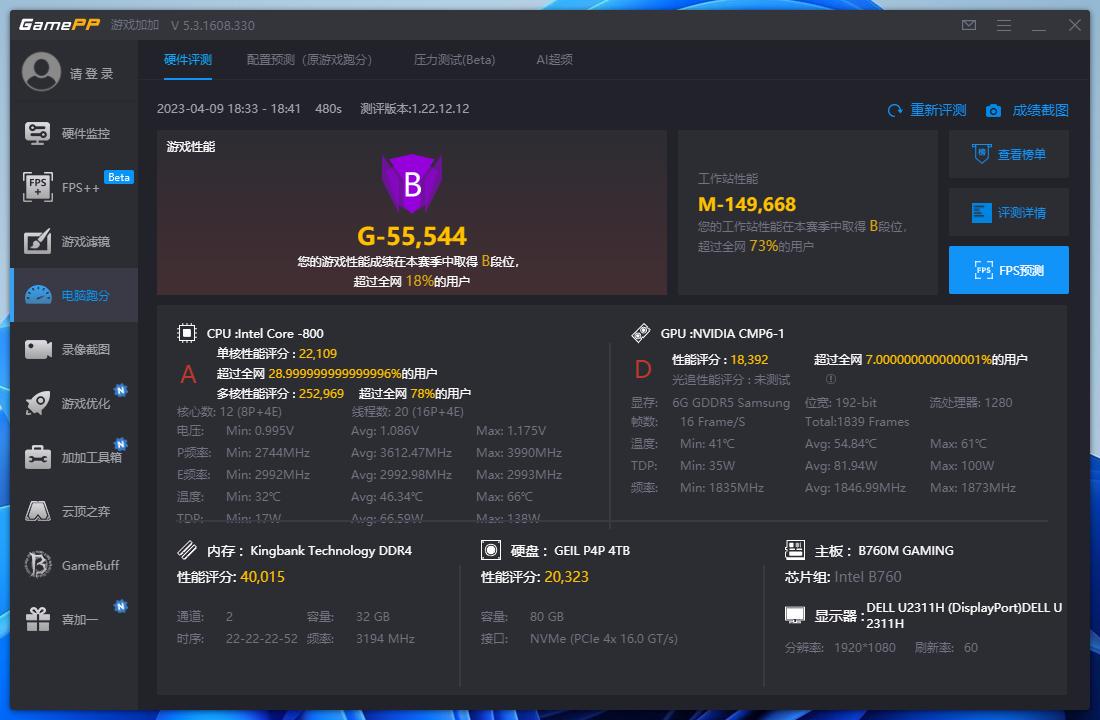Click GPU performance score 18,392
This screenshot has height=720, width=1100.
[749, 359]
